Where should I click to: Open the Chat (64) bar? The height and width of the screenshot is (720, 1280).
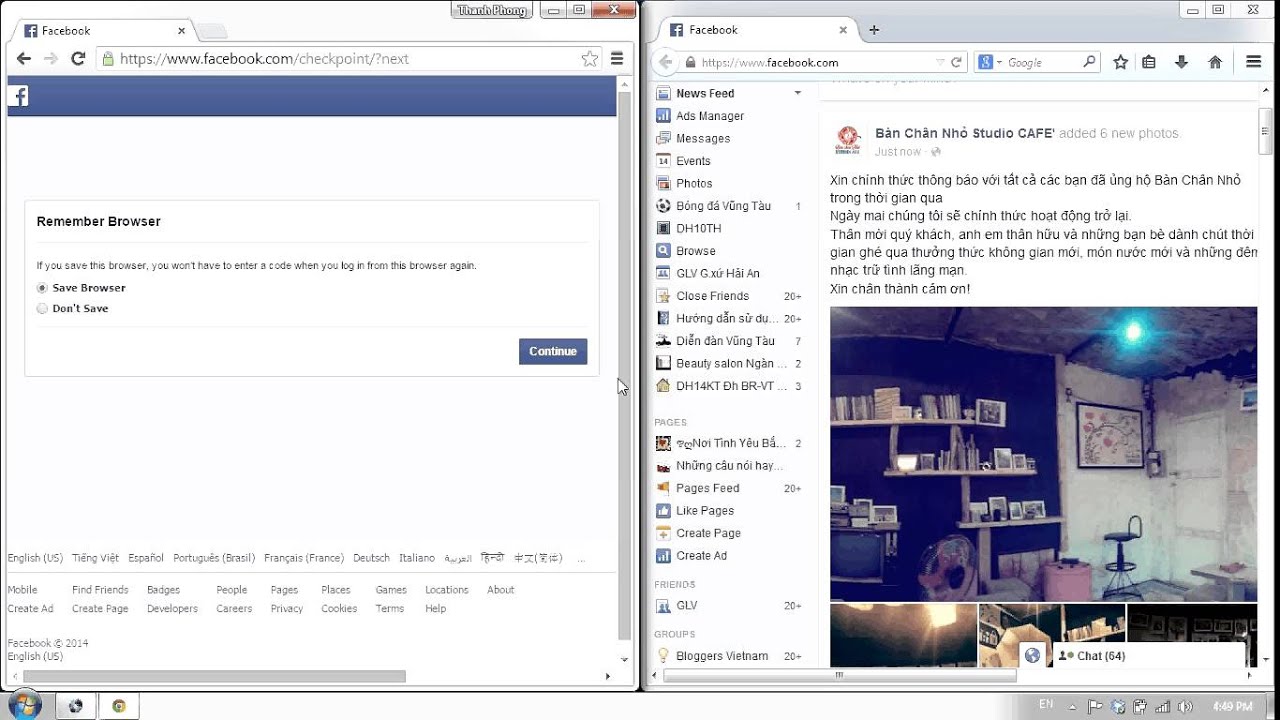pyautogui.click(x=1147, y=656)
